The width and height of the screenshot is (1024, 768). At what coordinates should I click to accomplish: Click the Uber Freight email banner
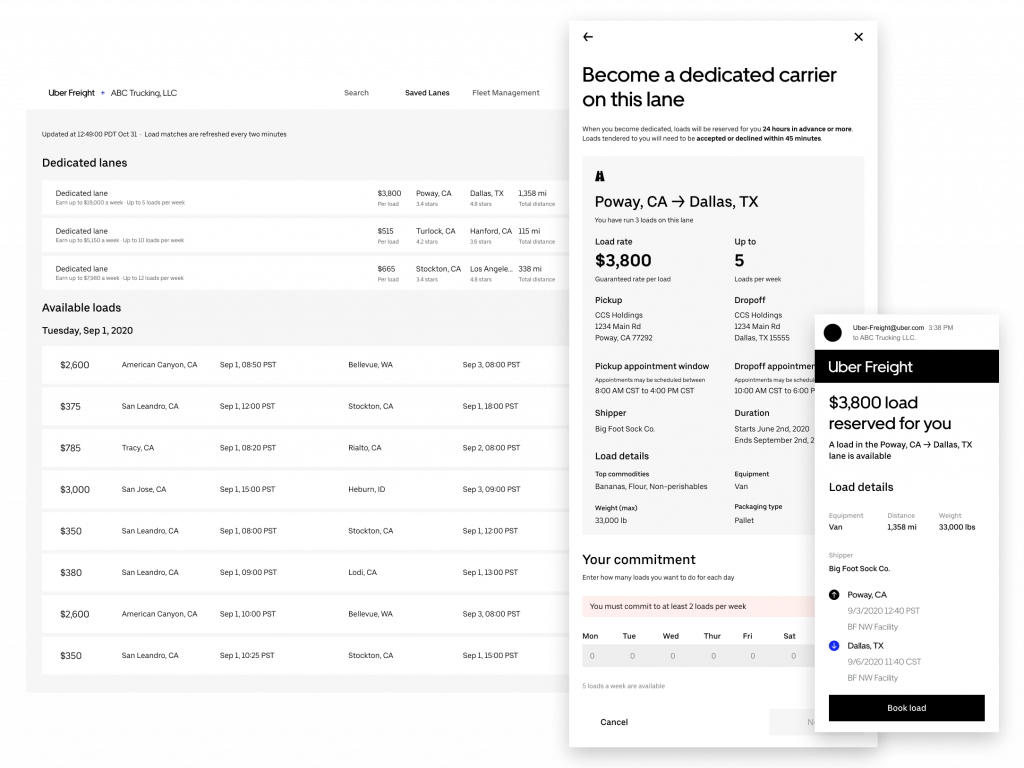[x=906, y=366]
